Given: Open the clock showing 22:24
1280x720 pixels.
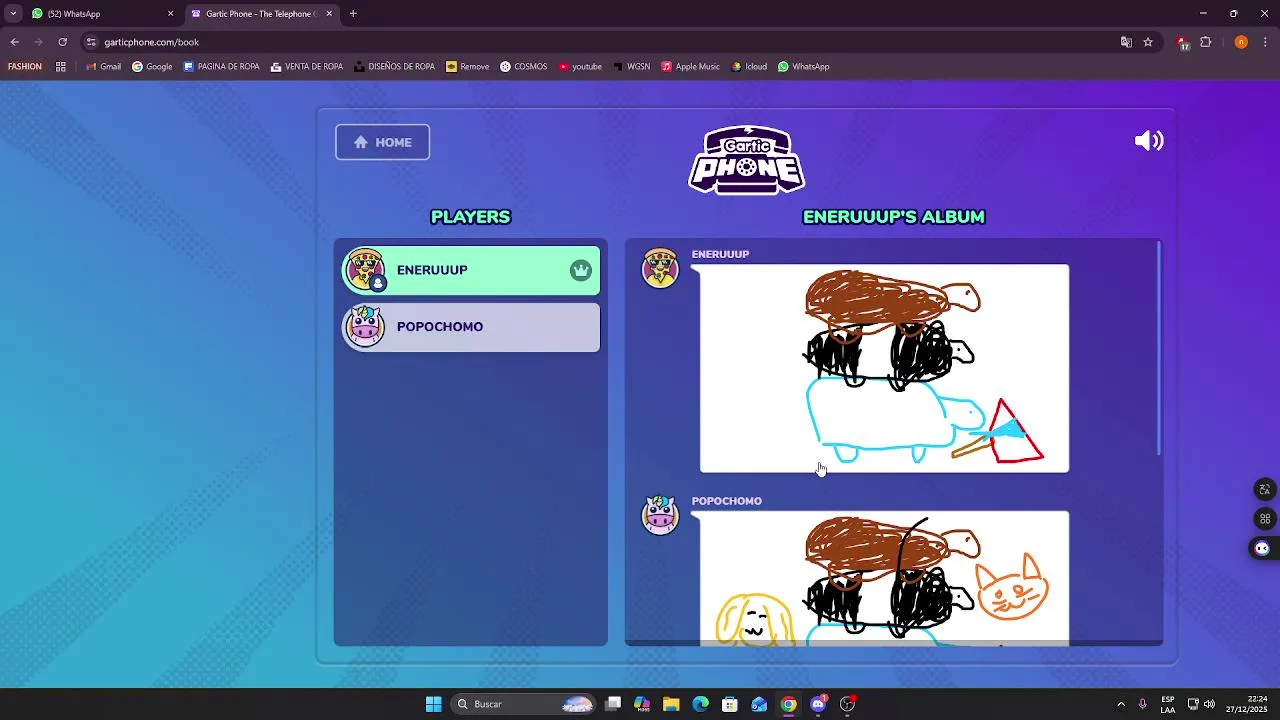Looking at the screenshot, I should (x=1249, y=704).
